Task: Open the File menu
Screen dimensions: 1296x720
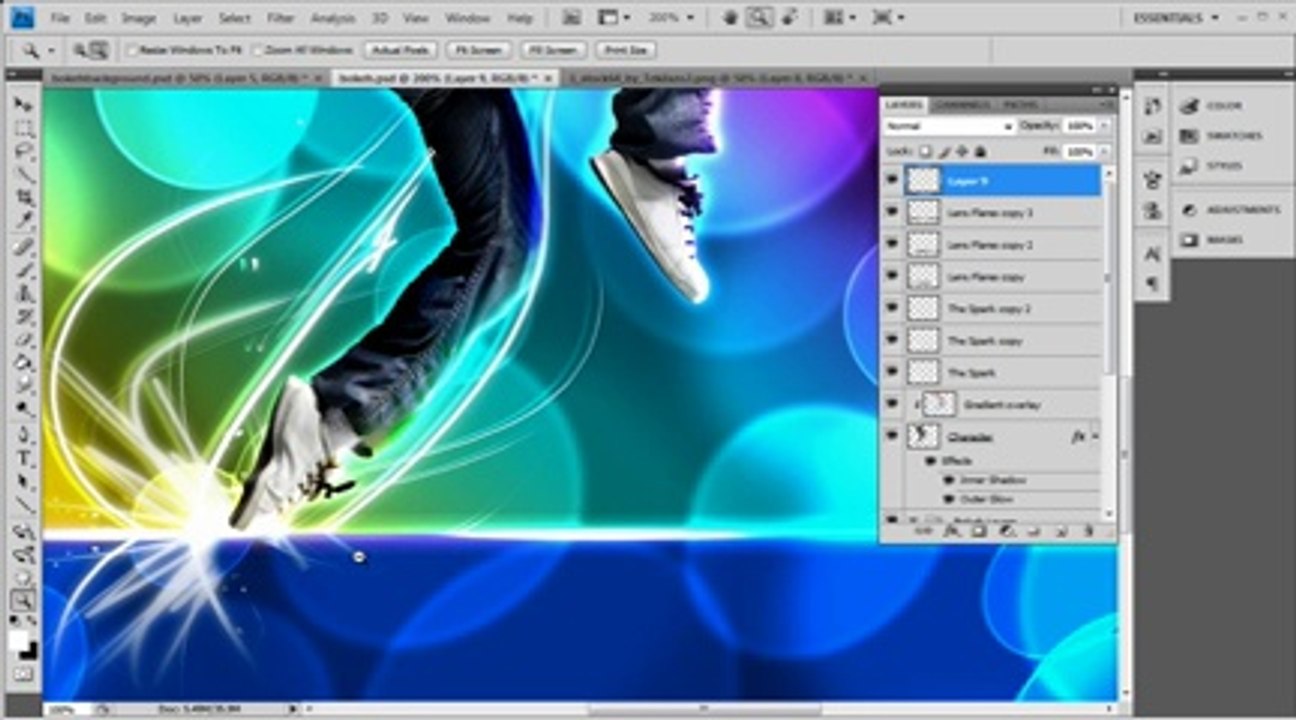Action: tap(60, 18)
